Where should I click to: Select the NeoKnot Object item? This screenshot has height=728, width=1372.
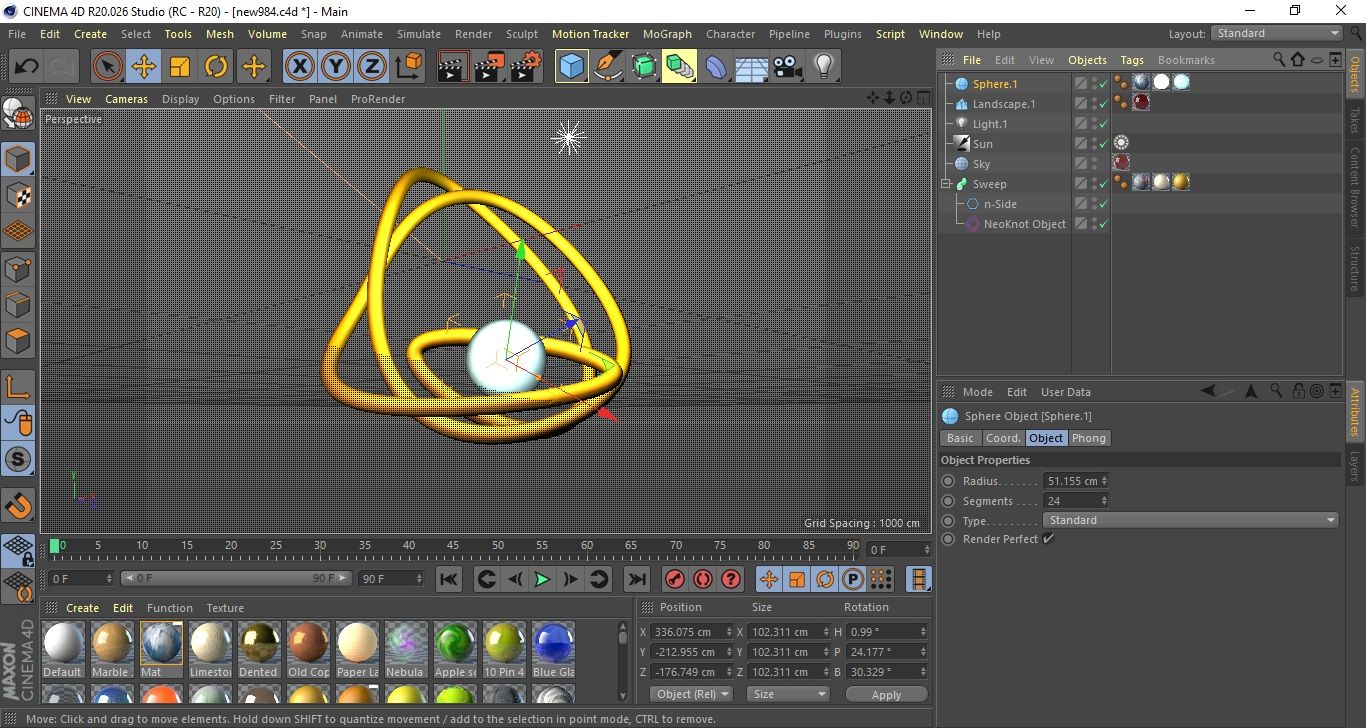1025,224
